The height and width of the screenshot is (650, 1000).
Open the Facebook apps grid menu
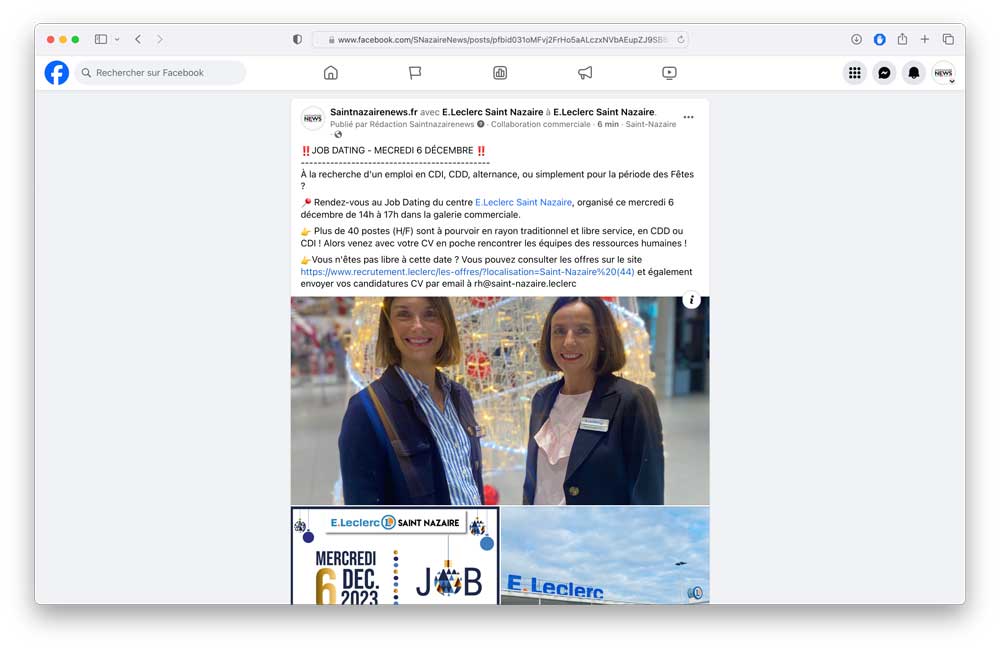tap(855, 73)
